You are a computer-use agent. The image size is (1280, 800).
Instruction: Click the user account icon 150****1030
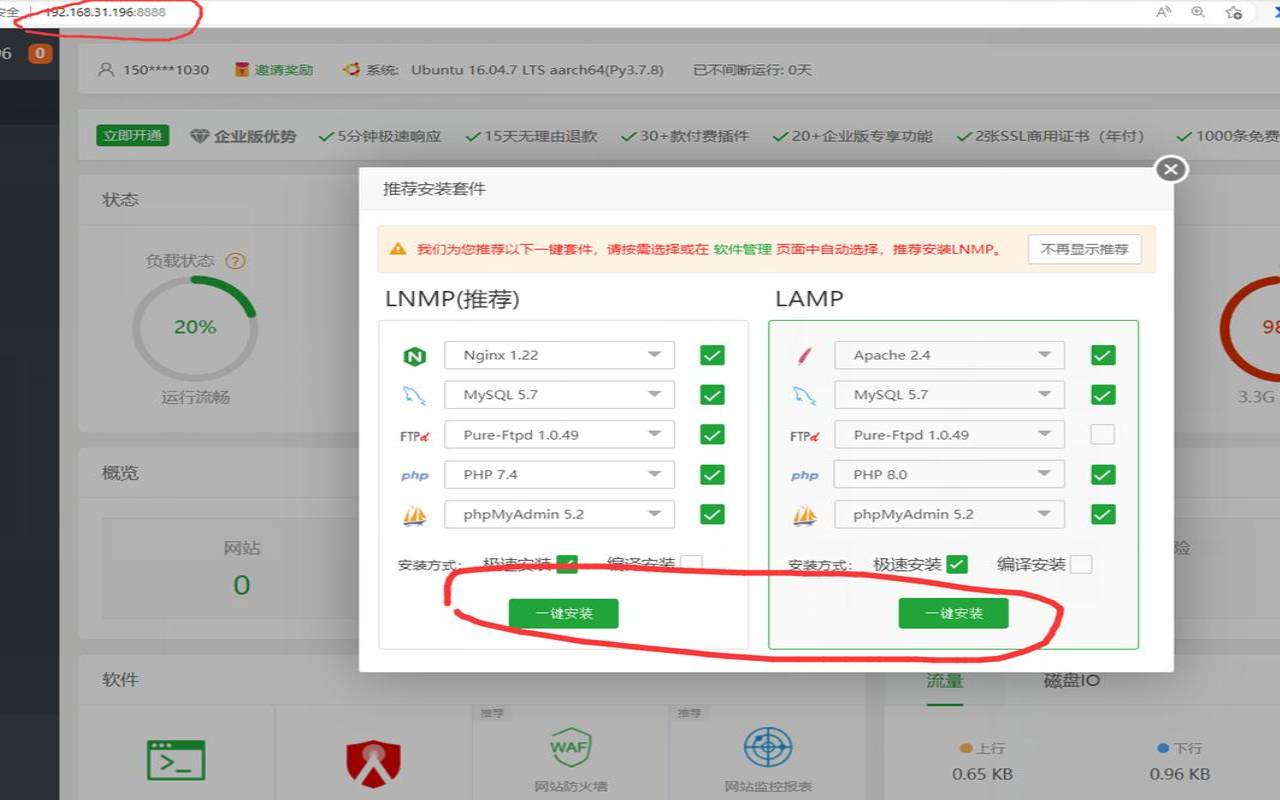click(106, 70)
